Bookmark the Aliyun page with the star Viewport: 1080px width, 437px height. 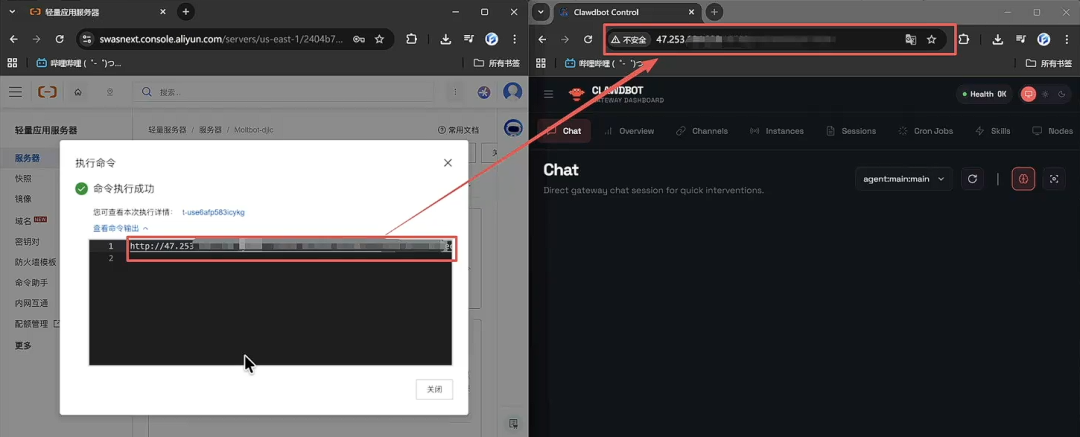[379, 39]
